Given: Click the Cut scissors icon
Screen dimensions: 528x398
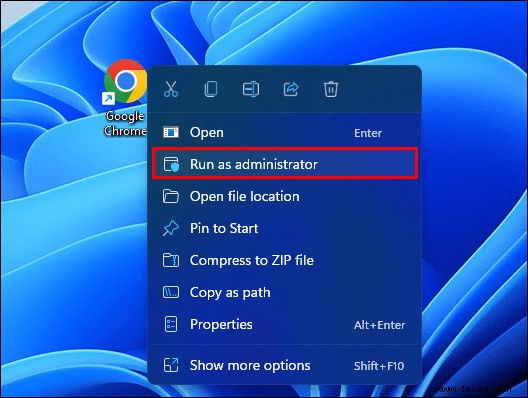Looking at the screenshot, I should point(171,89).
